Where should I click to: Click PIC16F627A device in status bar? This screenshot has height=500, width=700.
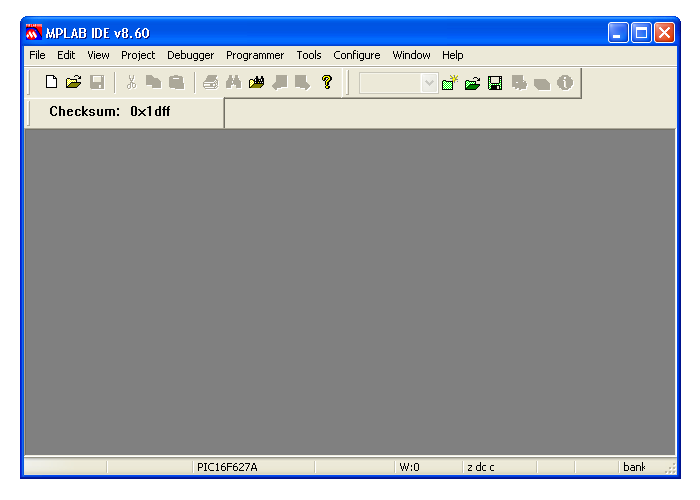[x=227, y=467]
